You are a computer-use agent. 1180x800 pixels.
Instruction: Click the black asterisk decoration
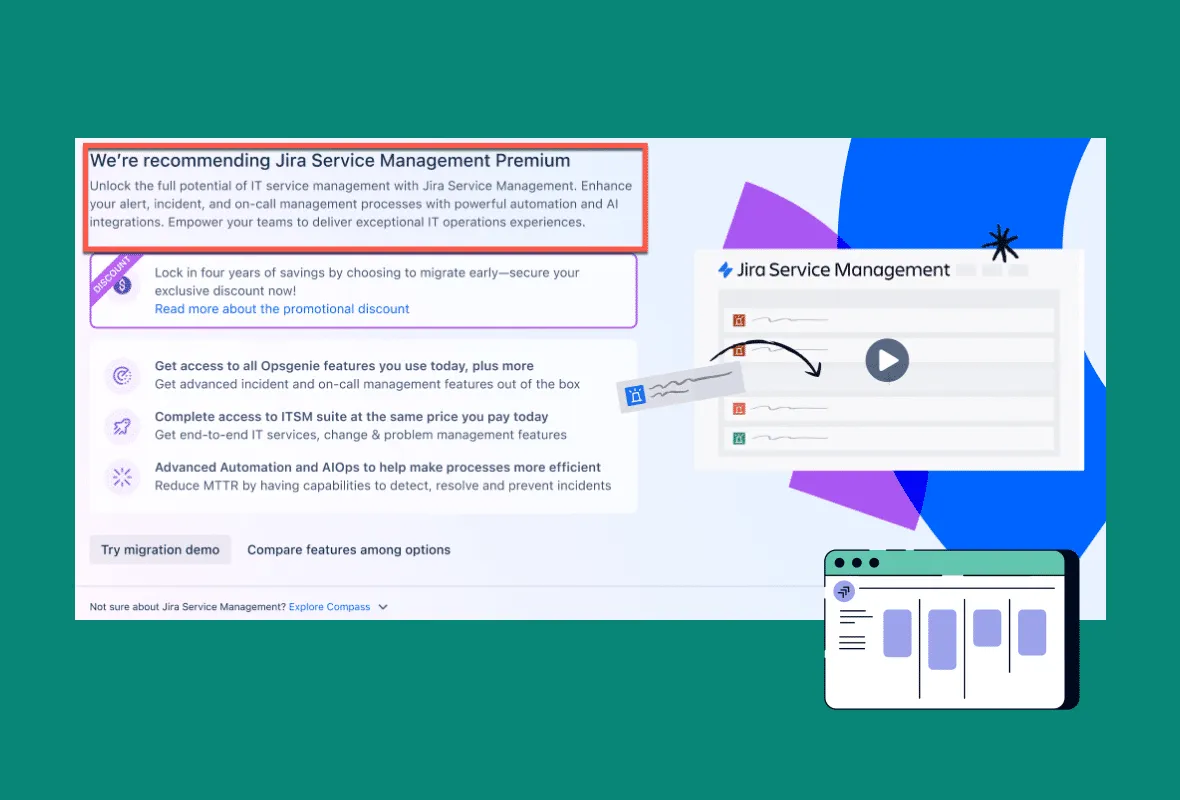pyautogui.click(x=999, y=243)
